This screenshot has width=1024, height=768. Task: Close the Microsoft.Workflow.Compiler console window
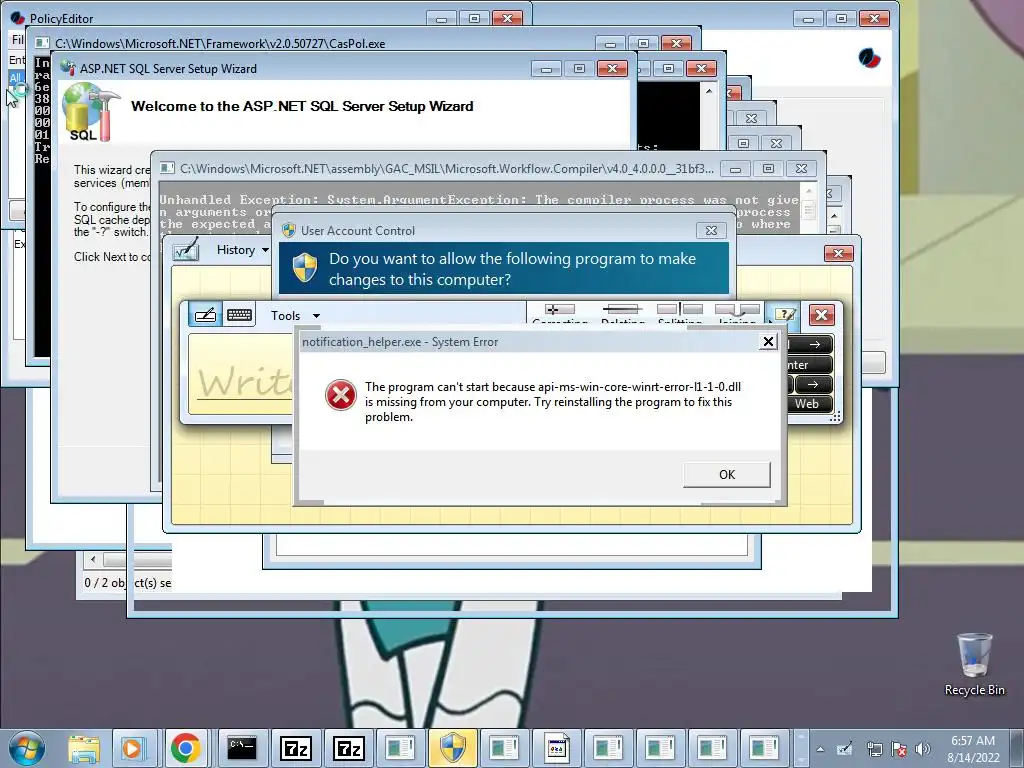[x=801, y=169]
